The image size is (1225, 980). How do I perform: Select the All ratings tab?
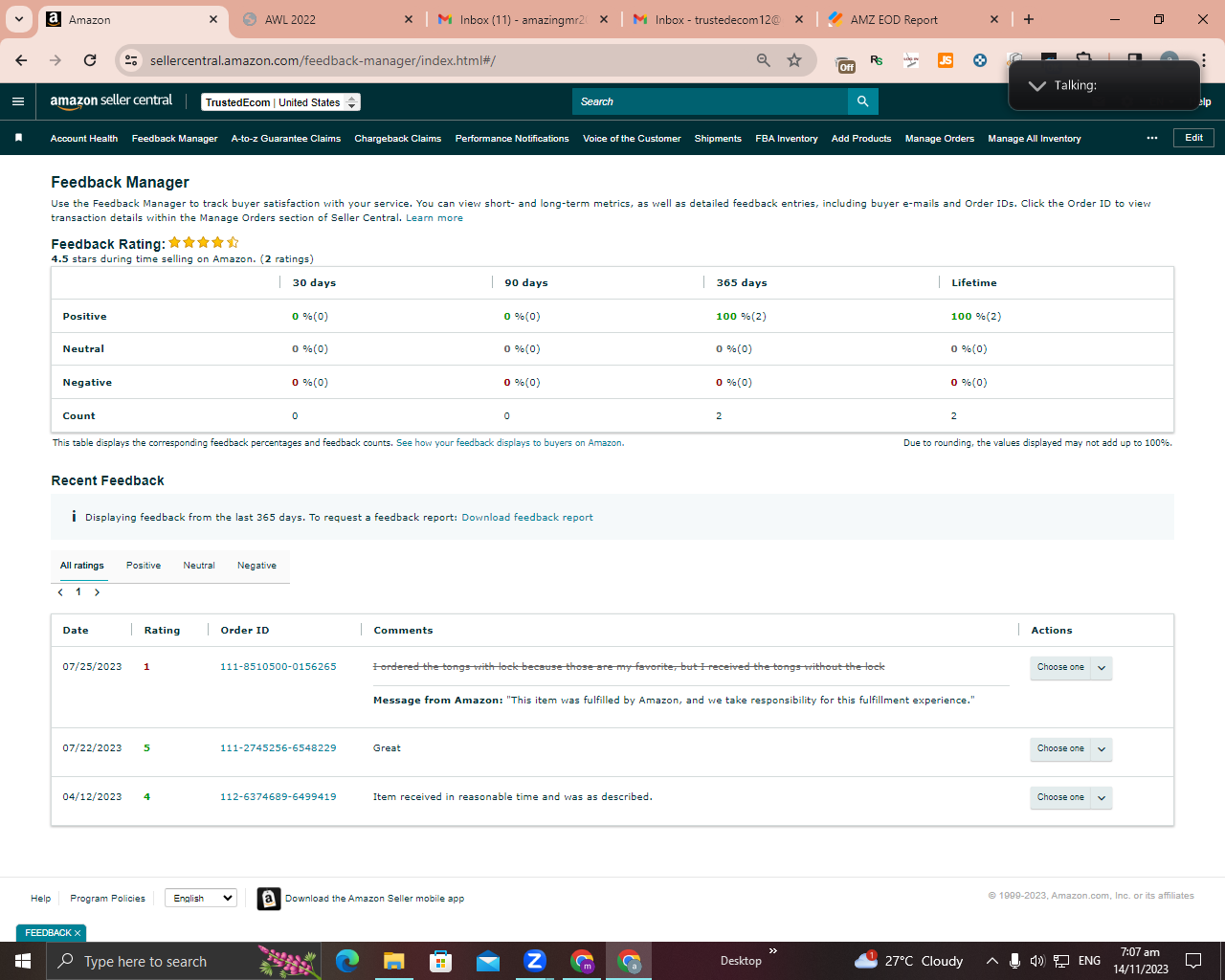(x=82, y=566)
